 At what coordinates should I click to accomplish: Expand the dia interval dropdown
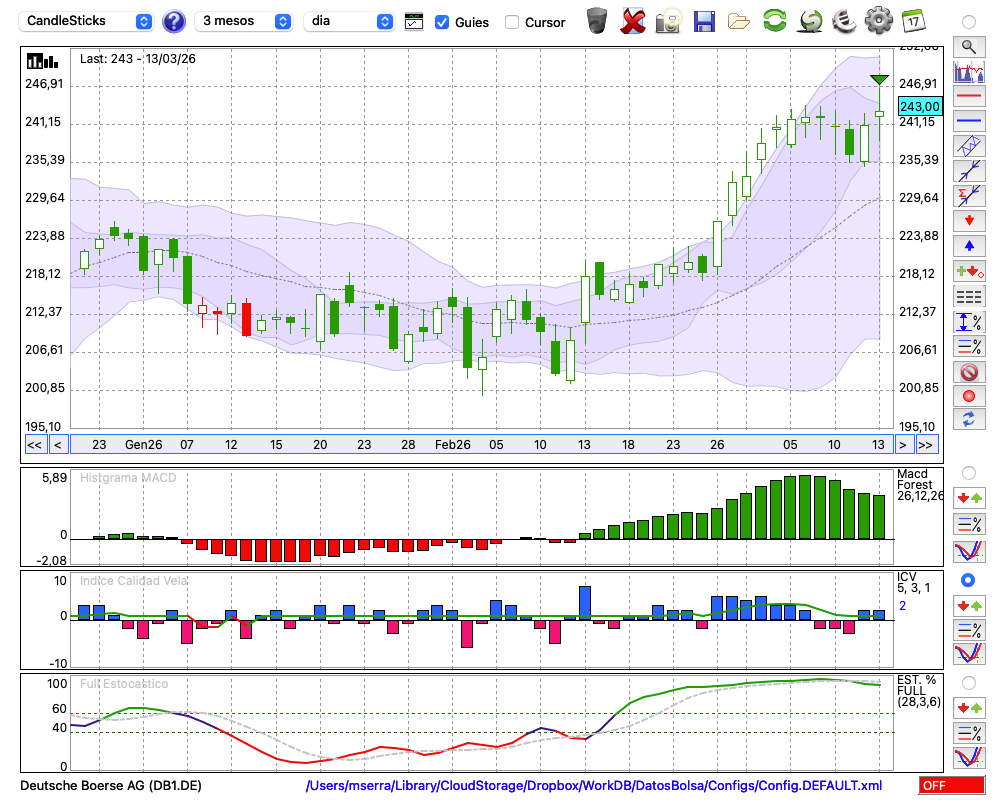click(x=350, y=21)
